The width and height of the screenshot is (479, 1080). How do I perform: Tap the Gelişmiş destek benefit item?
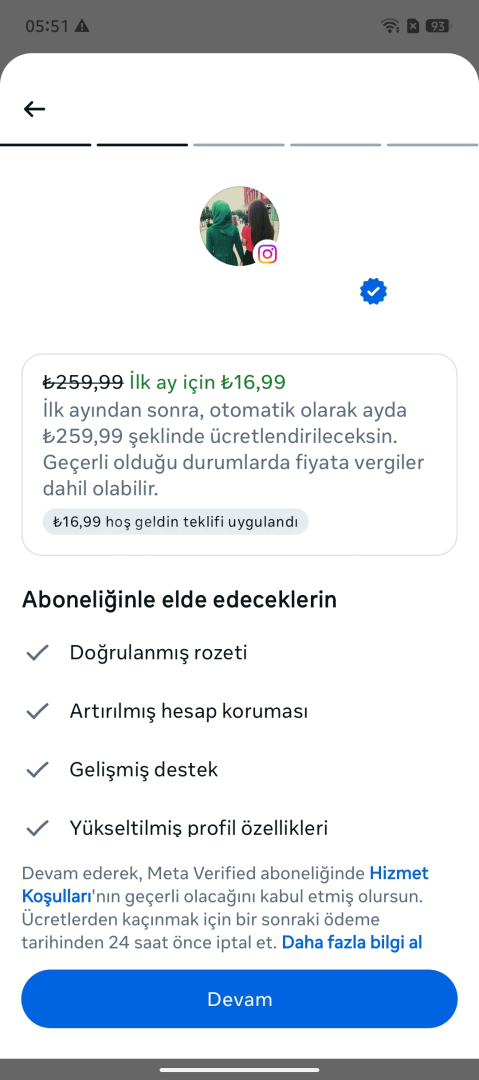coord(121,769)
